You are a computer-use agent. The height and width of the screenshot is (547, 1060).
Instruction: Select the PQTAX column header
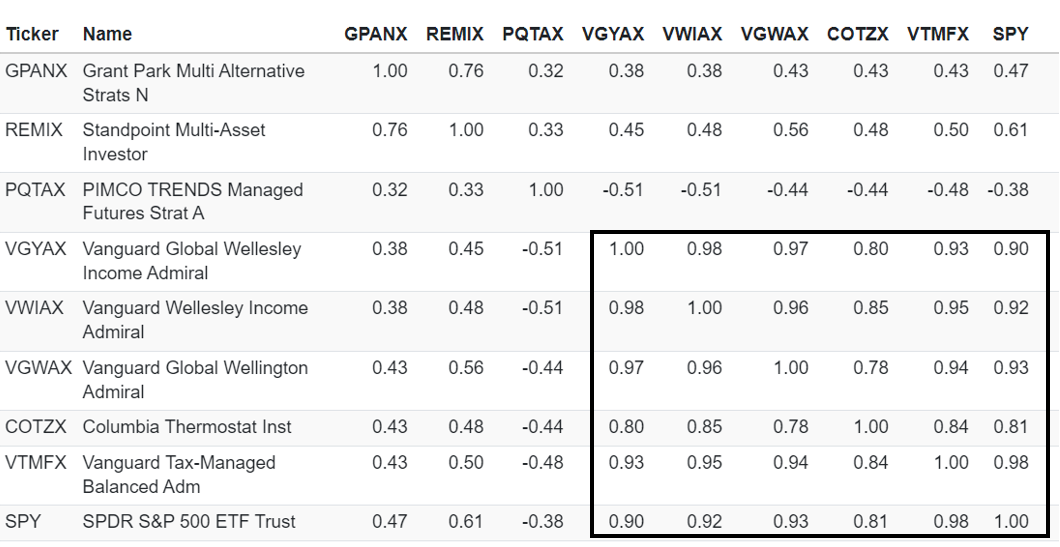pos(532,34)
